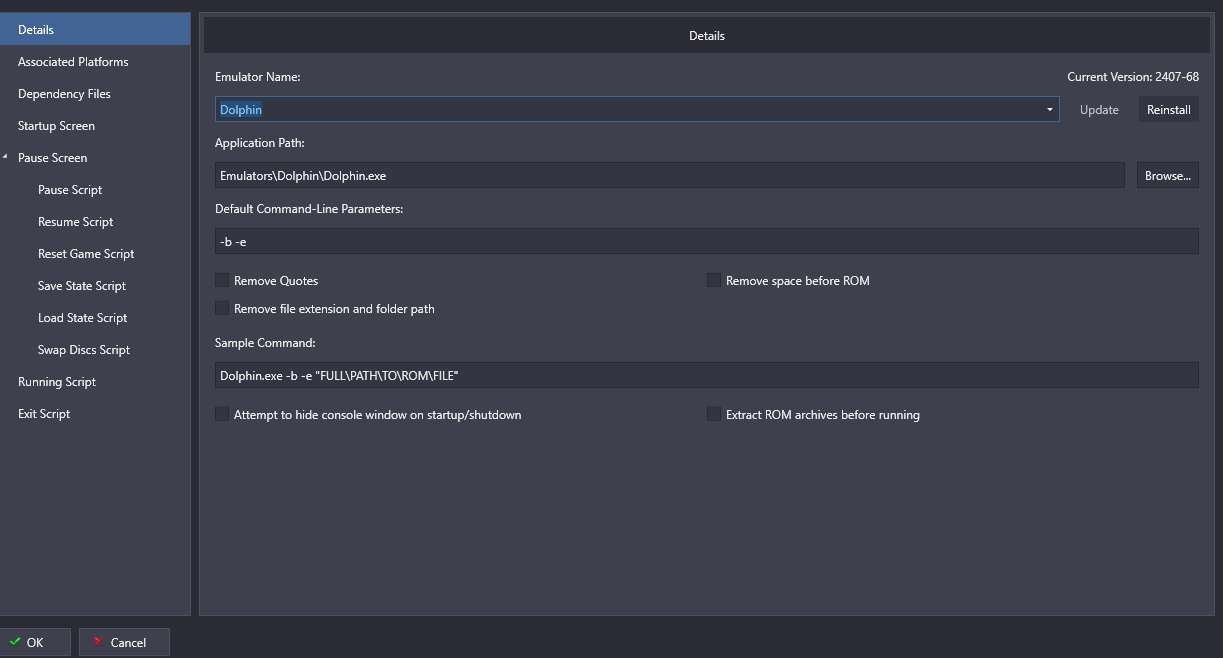Click the Sample Command: label
1223x658 pixels.
tap(265, 343)
